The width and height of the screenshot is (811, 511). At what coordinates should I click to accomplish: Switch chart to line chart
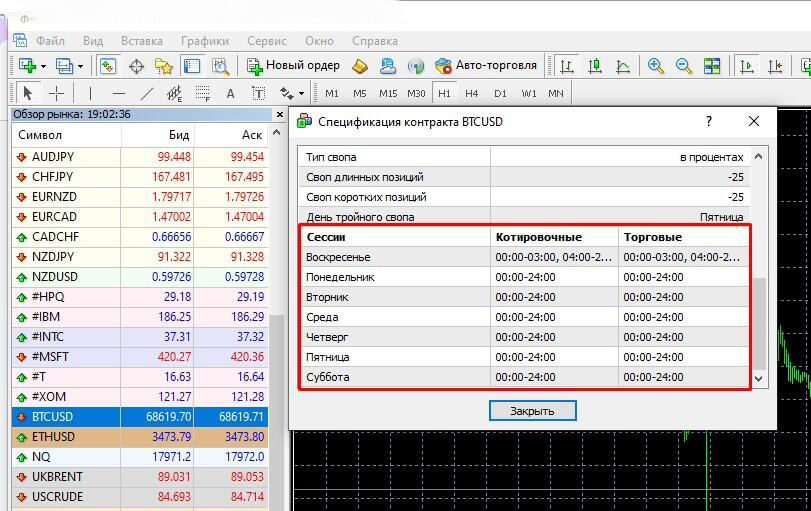tap(623, 66)
